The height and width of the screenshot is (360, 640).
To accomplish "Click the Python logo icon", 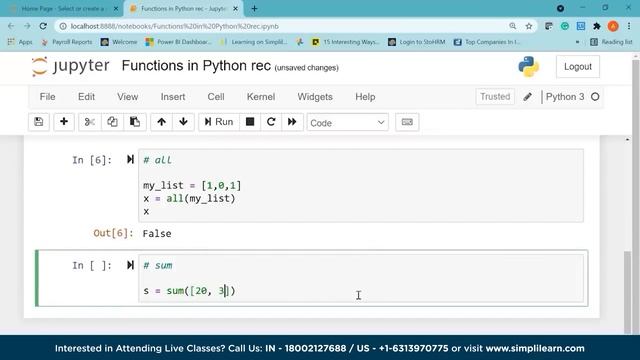I will (x=529, y=67).
